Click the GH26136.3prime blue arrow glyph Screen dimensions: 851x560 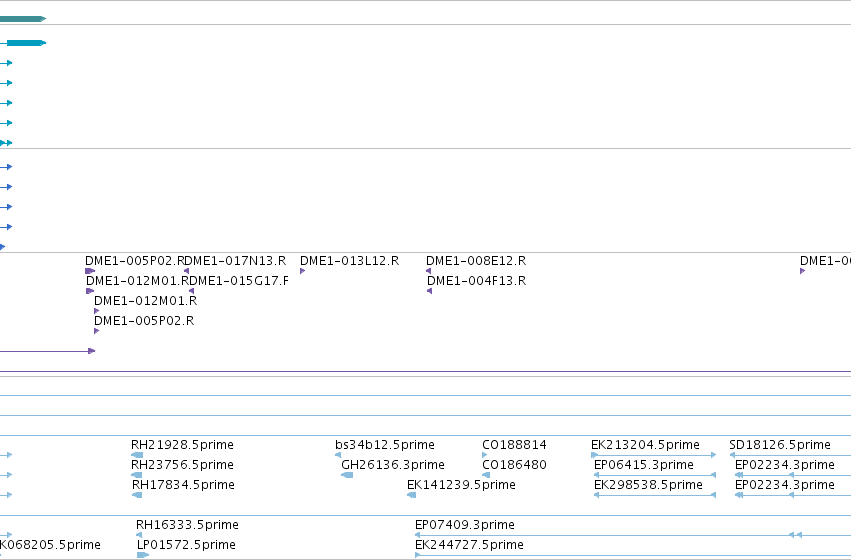pos(347,475)
